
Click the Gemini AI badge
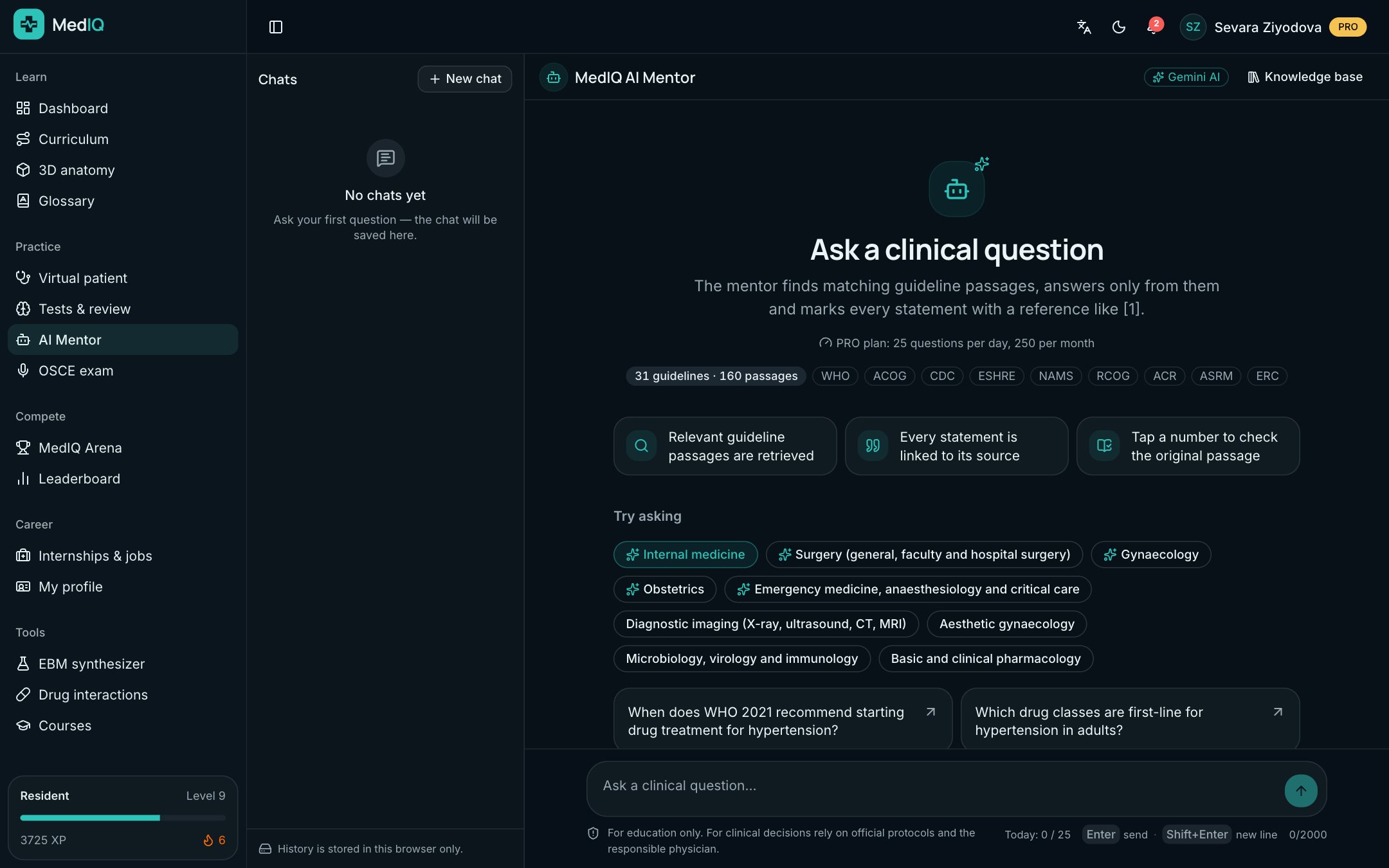(1186, 77)
